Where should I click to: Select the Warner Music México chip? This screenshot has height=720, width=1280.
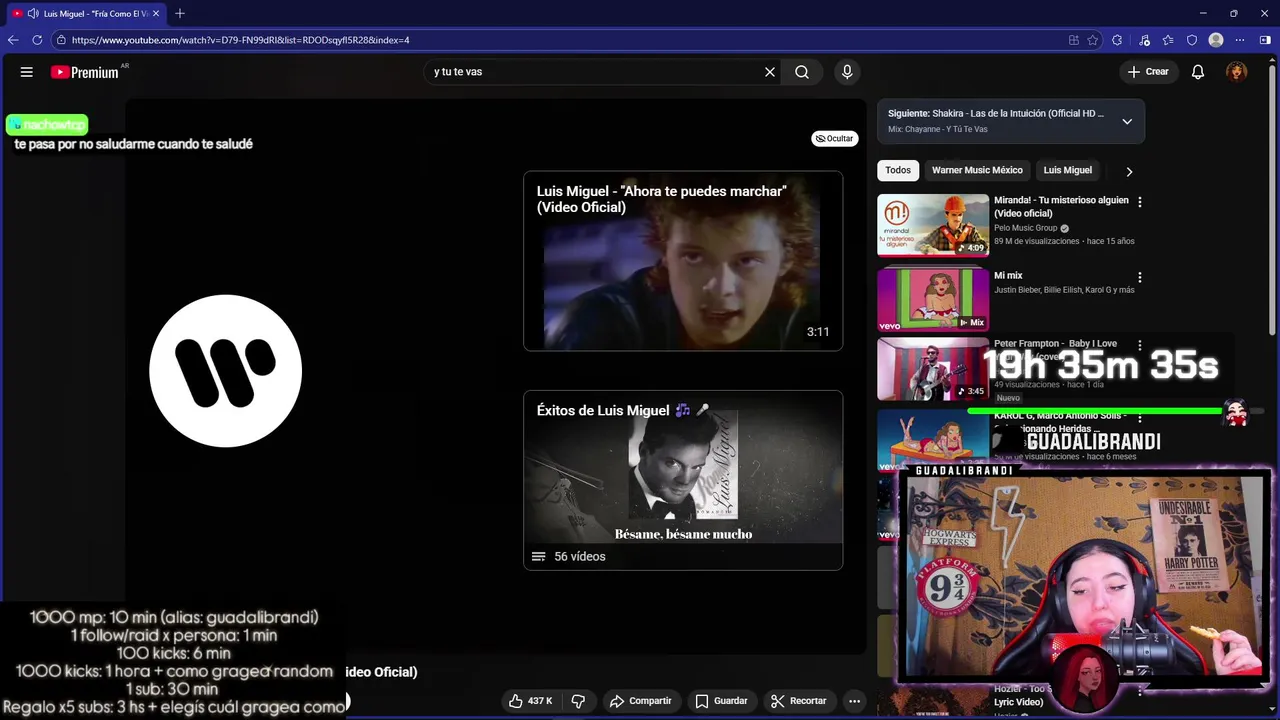pyautogui.click(x=977, y=170)
